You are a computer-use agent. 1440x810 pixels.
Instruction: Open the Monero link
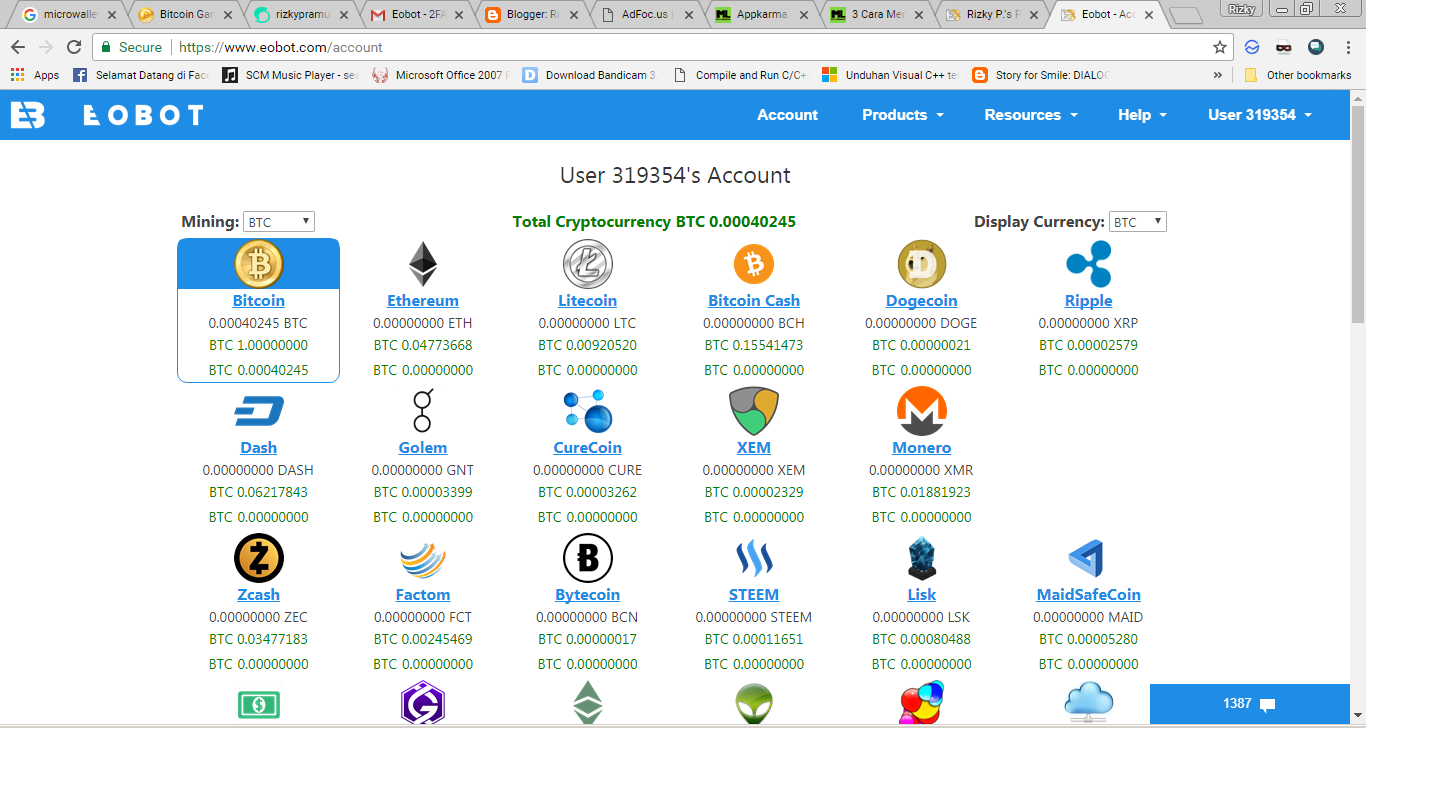click(x=922, y=447)
